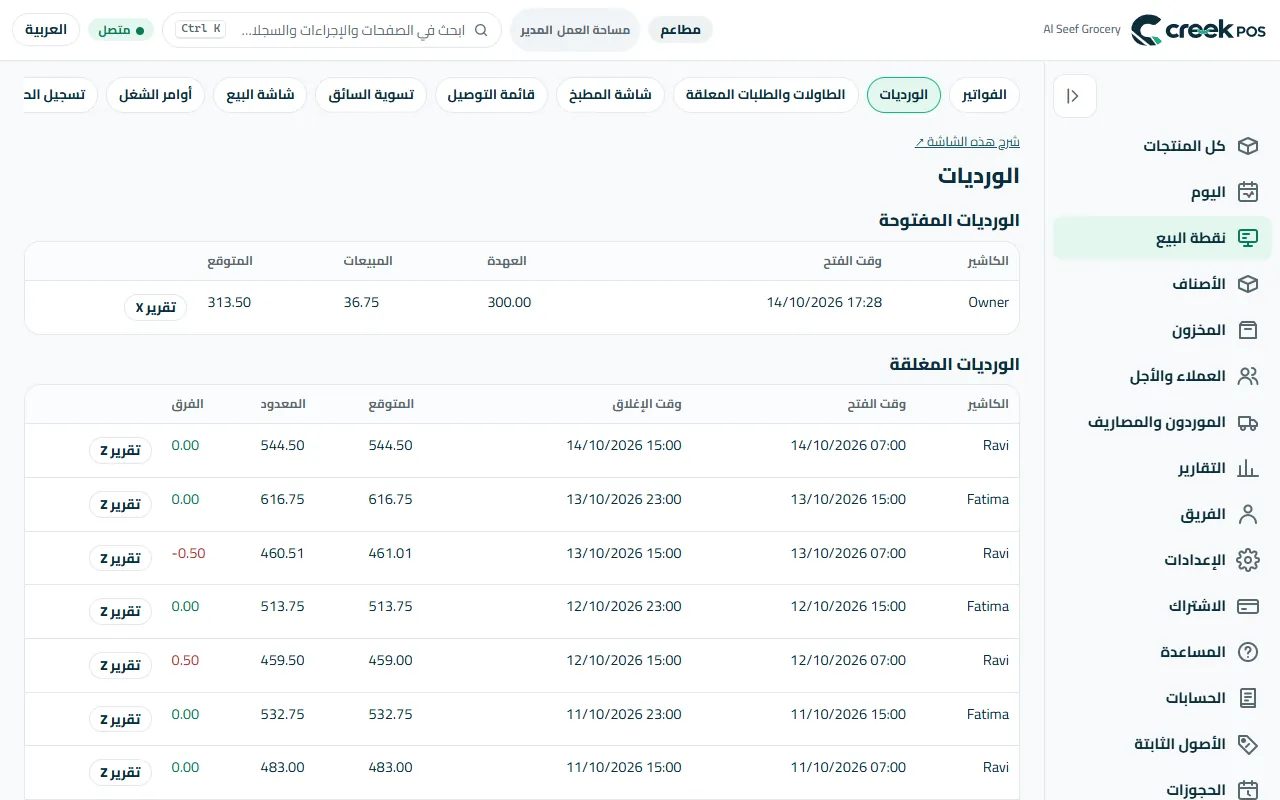This screenshot has height=800, width=1280.
Task: Click the settings gear icon
Action: point(1247,560)
